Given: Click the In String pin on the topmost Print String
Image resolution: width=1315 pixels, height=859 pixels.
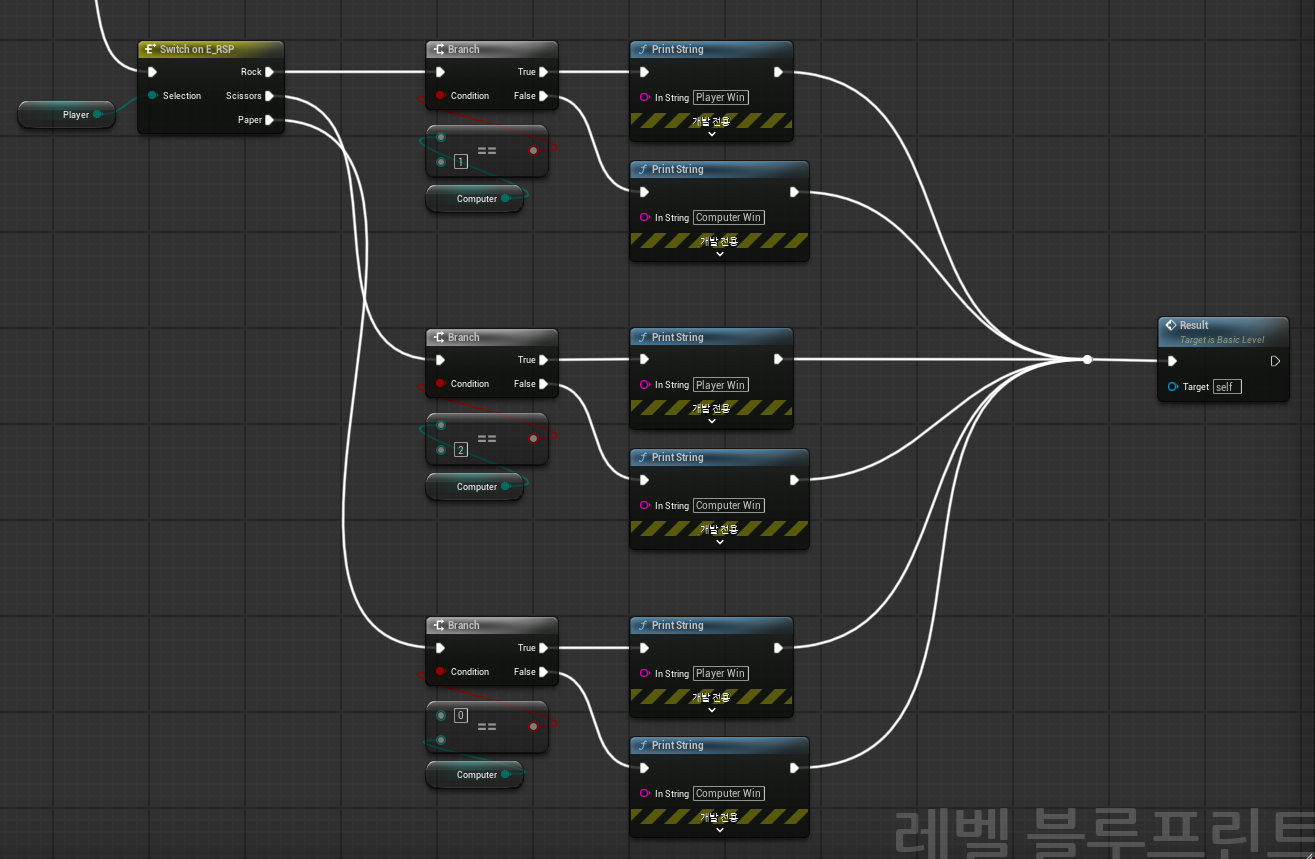Looking at the screenshot, I should (645, 98).
